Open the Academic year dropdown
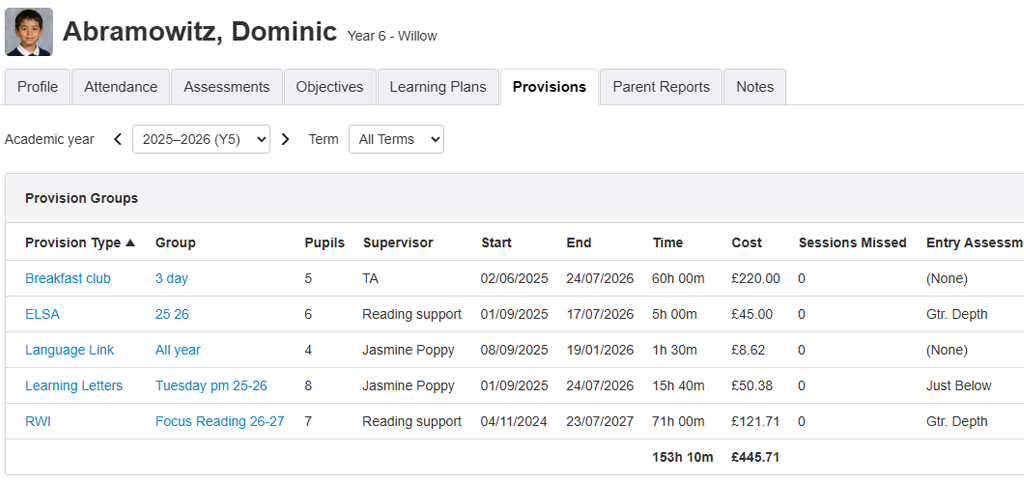The image size is (1024, 481). coord(201,139)
